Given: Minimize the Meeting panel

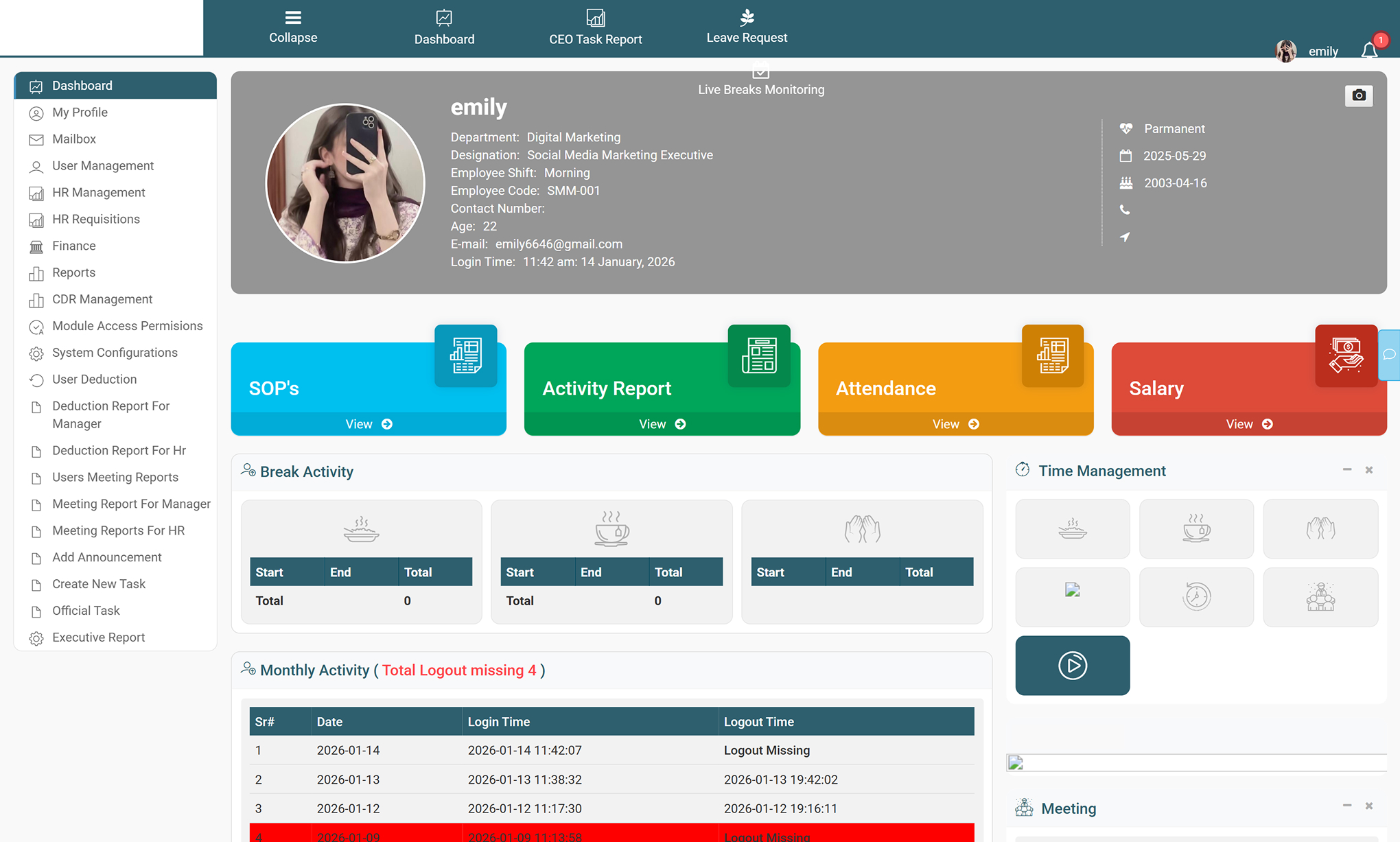Looking at the screenshot, I should pyautogui.click(x=1347, y=806).
